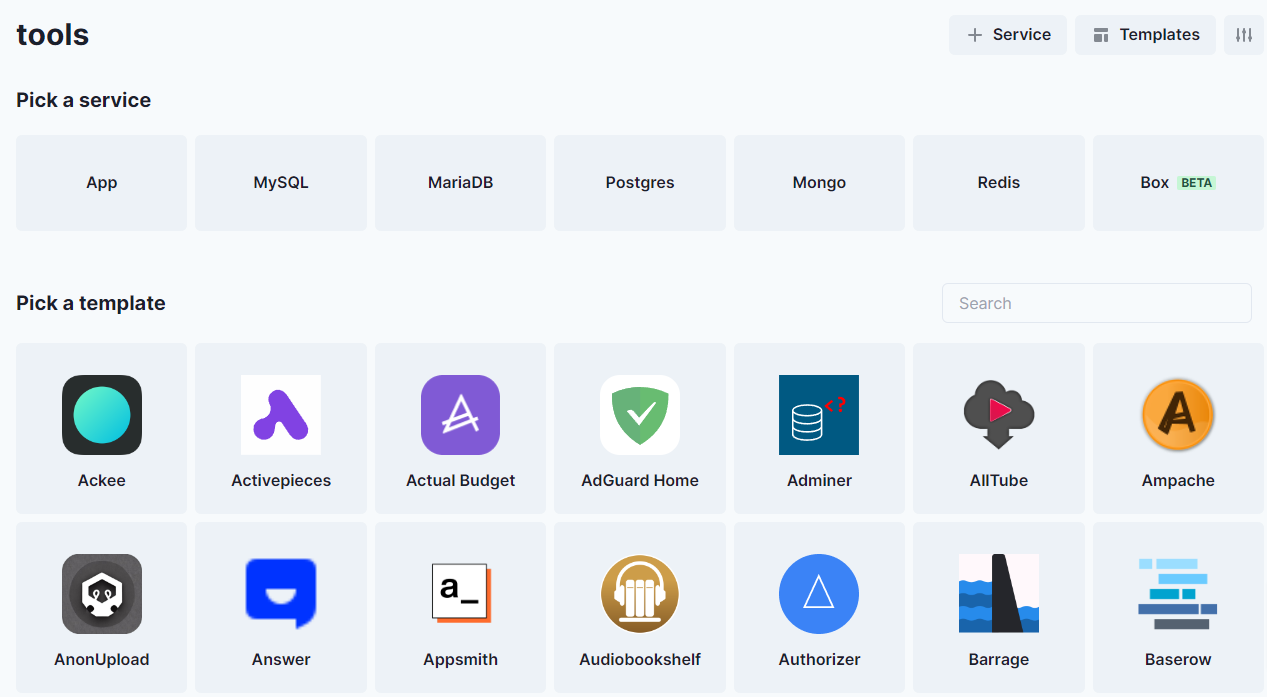Open the Appsmith logo icon
This screenshot has width=1267, height=697.
click(x=460, y=594)
